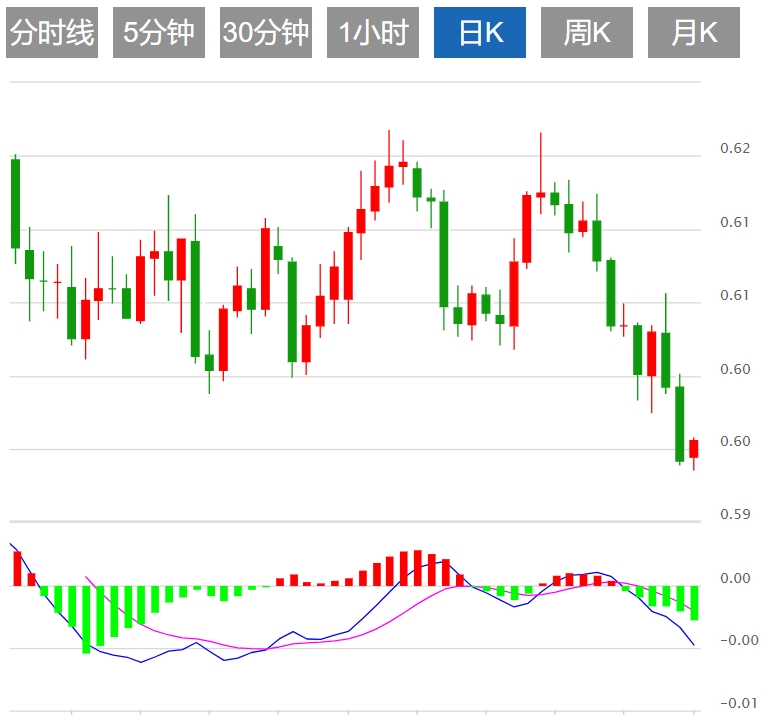Show the 1小时 chart view

pos(373,33)
